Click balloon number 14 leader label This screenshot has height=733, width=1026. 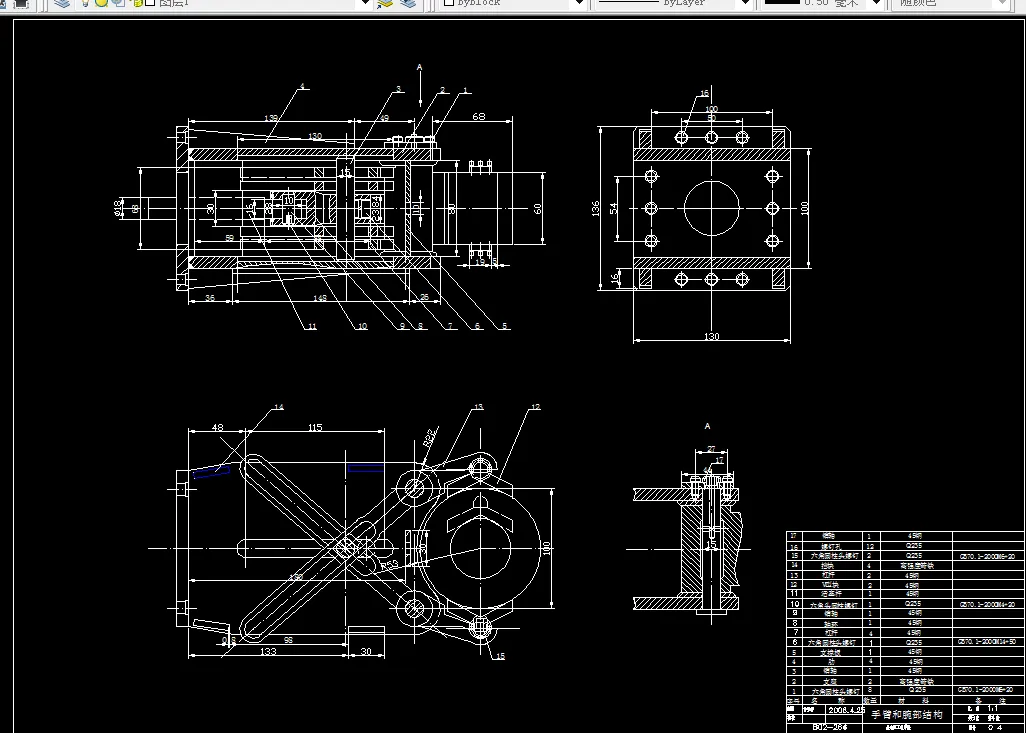pos(279,407)
